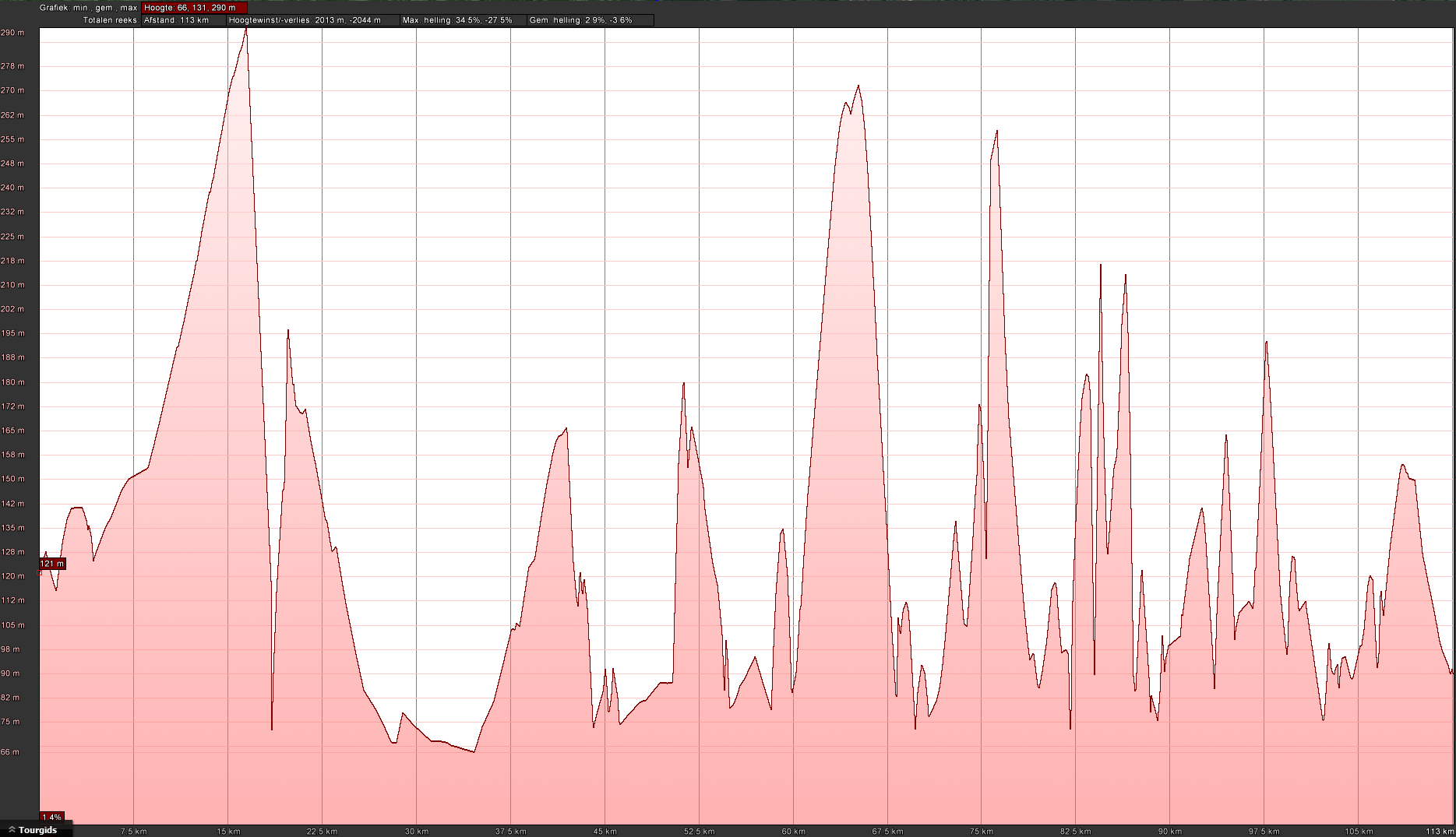This screenshot has width=1456, height=837.
Task: Click the 150 m y-axis label
Action: 12,479
